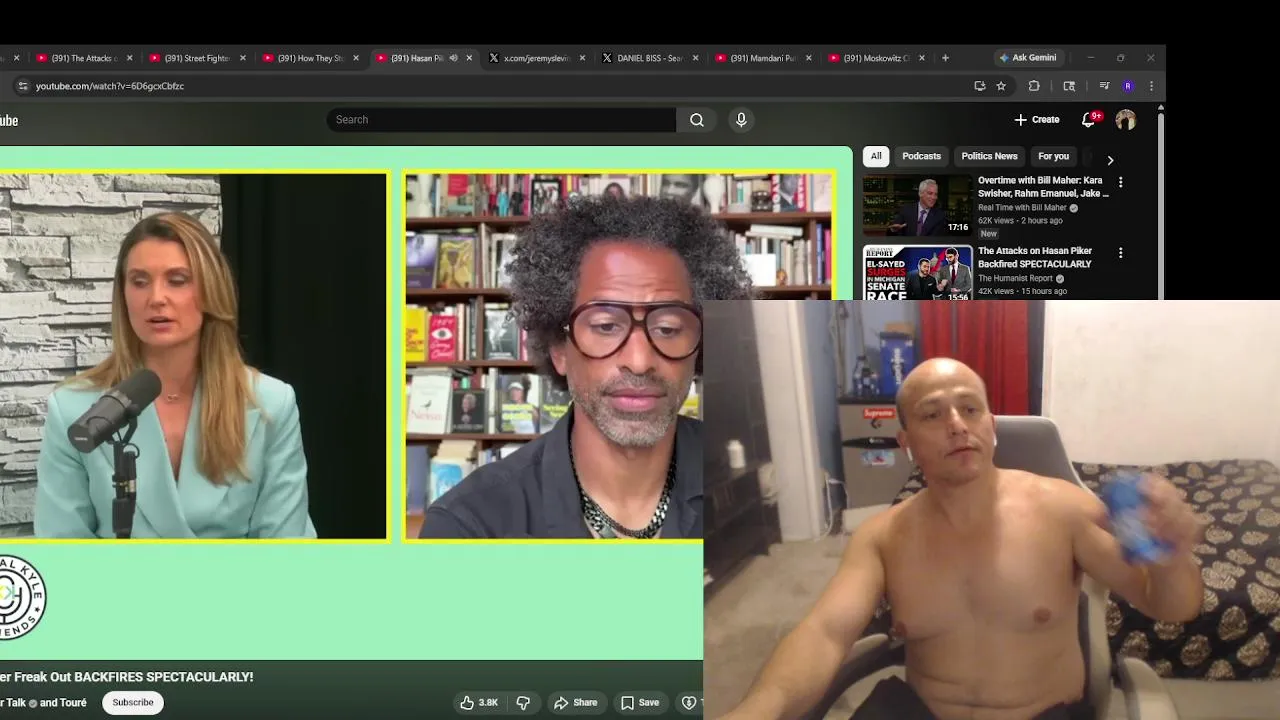Click the Create button
This screenshot has height=720, width=1280.
coord(1037,120)
